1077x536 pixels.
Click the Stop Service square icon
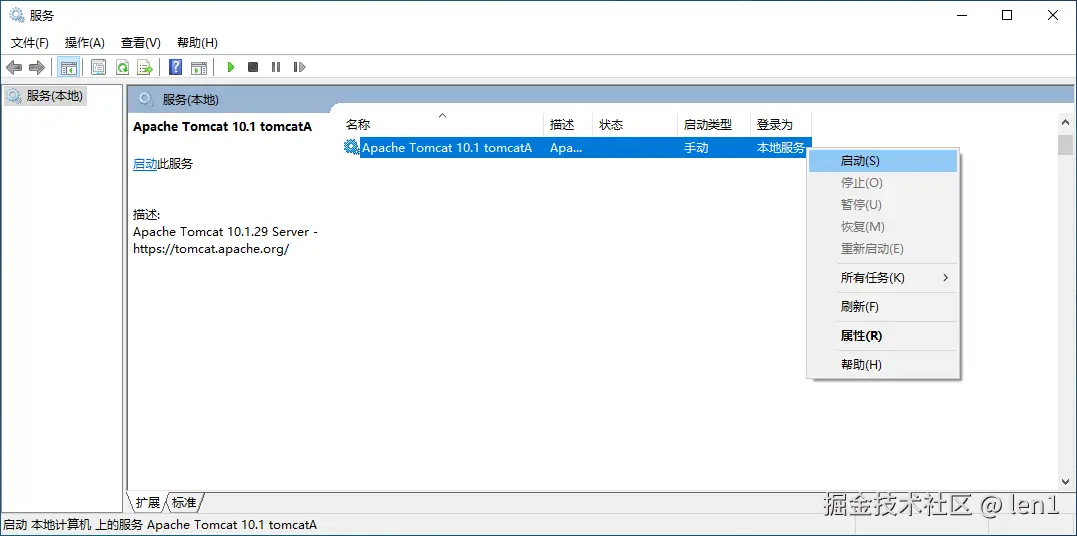253,67
